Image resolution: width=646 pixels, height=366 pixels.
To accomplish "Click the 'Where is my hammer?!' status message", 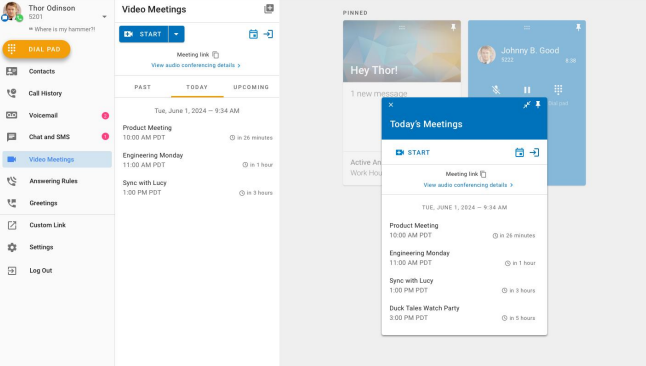I will point(62,29).
